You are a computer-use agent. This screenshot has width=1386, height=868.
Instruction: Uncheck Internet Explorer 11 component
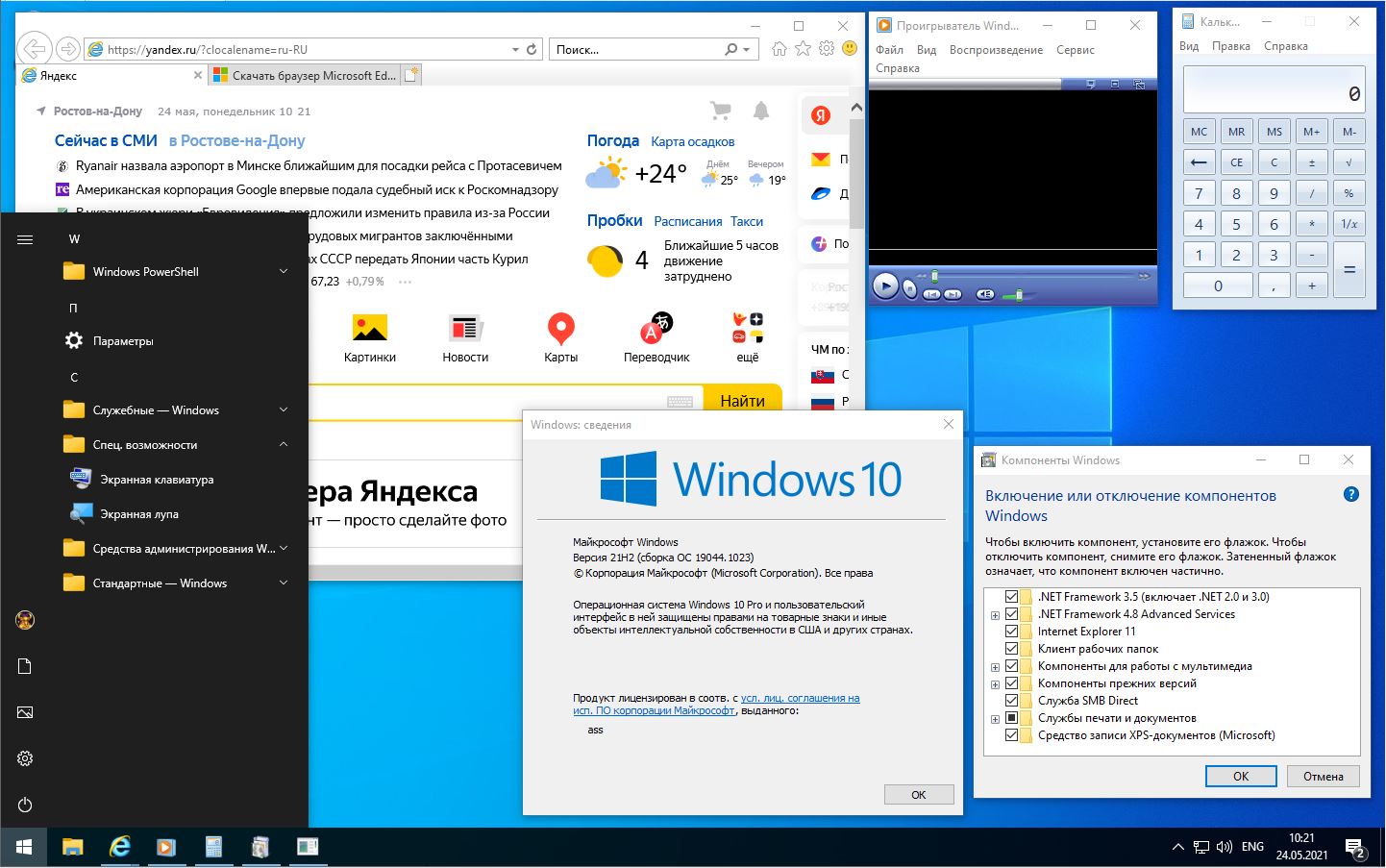pos(1011,632)
